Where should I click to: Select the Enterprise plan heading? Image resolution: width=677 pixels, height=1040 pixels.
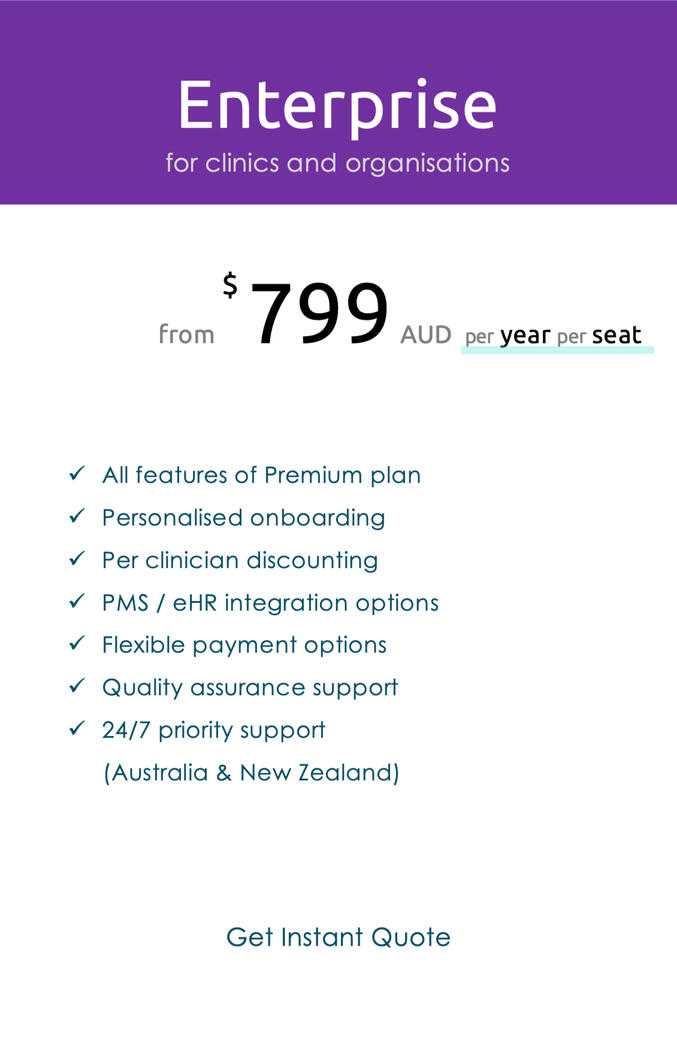[x=338, y=106]
